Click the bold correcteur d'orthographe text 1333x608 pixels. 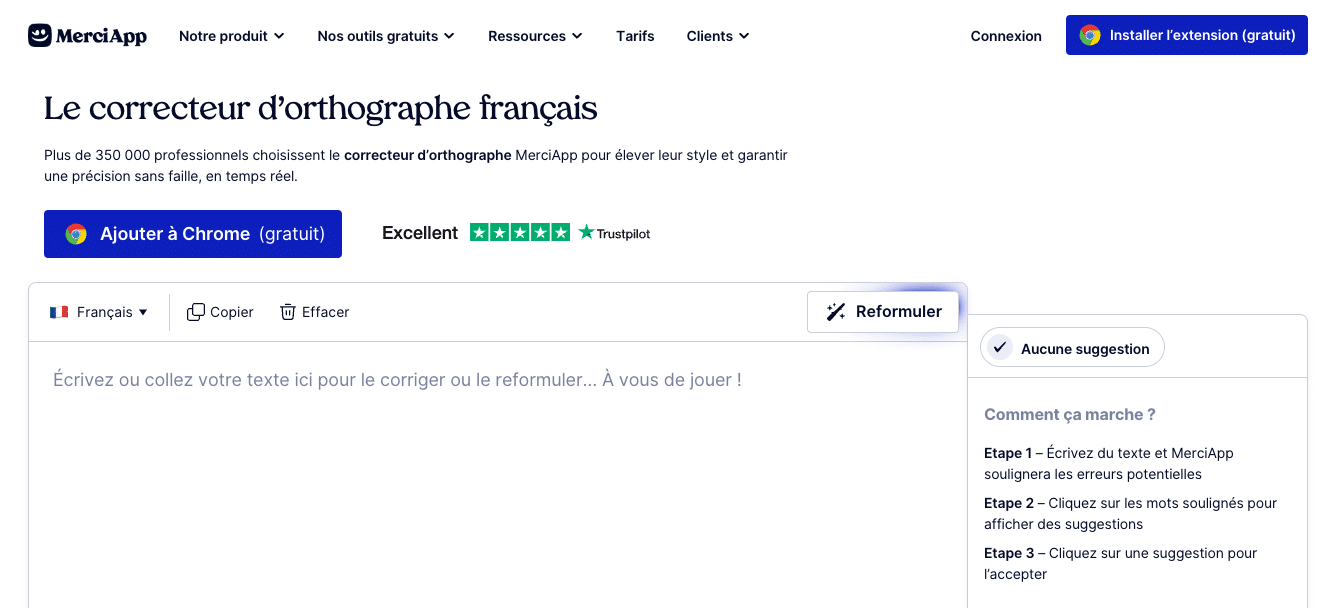[x=428, y=155]
